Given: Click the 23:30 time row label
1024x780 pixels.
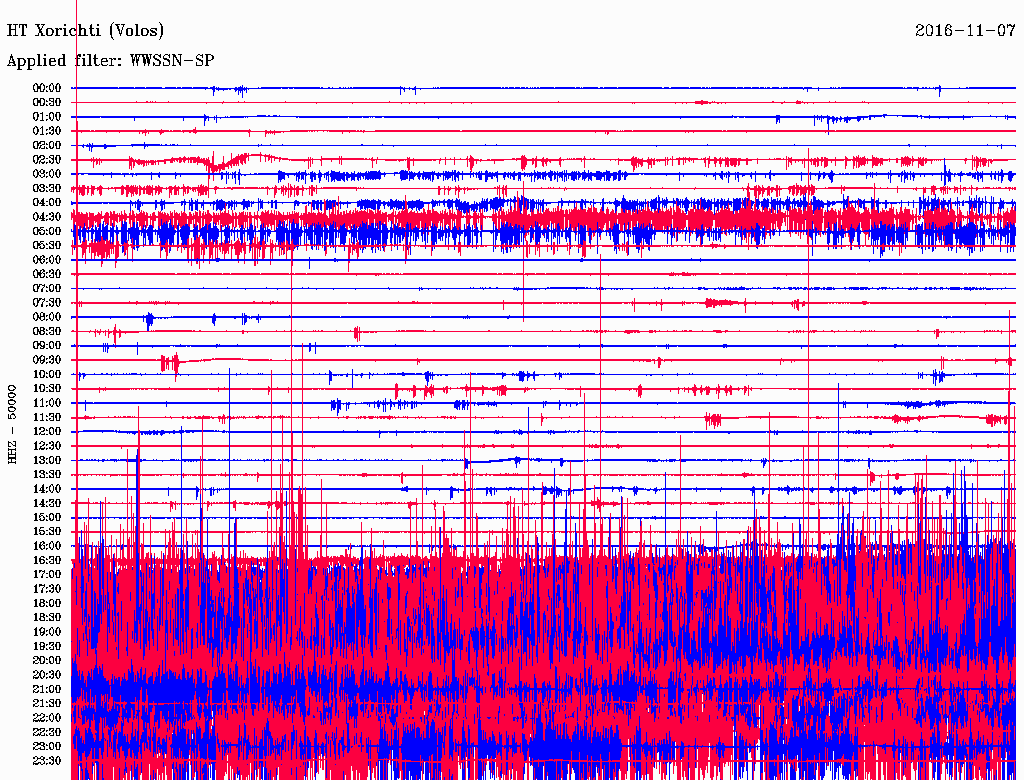Looking at the screenshot, I should [47, 761].
